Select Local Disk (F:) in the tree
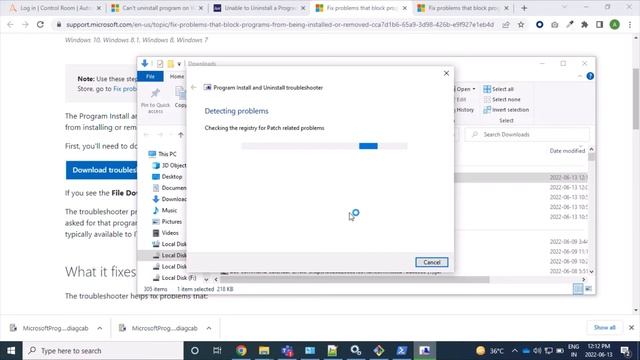The width and height of the screenshot is (640, 360). pos(174,278)
